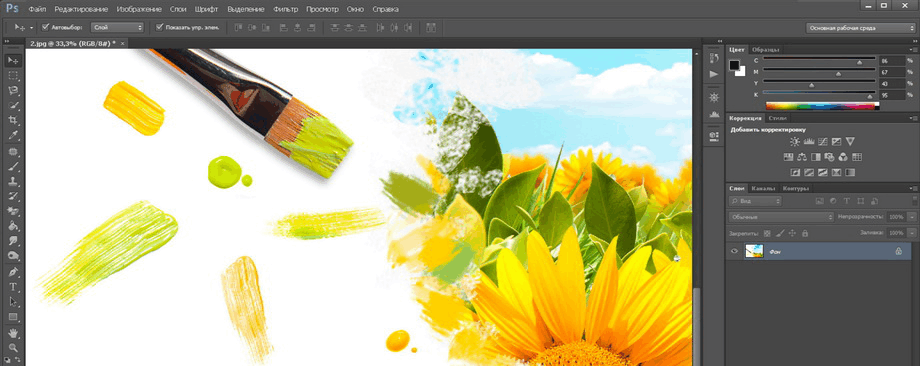Select the Eyedropper tool

pos(13,135)
